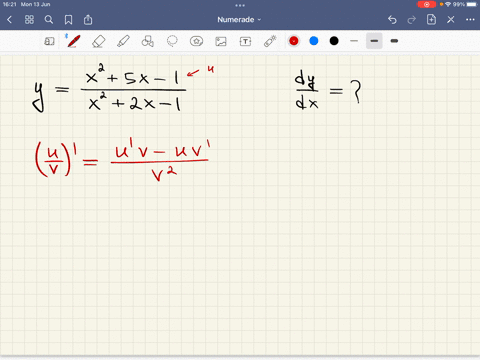Select the Text box tool

coord(245,41)
